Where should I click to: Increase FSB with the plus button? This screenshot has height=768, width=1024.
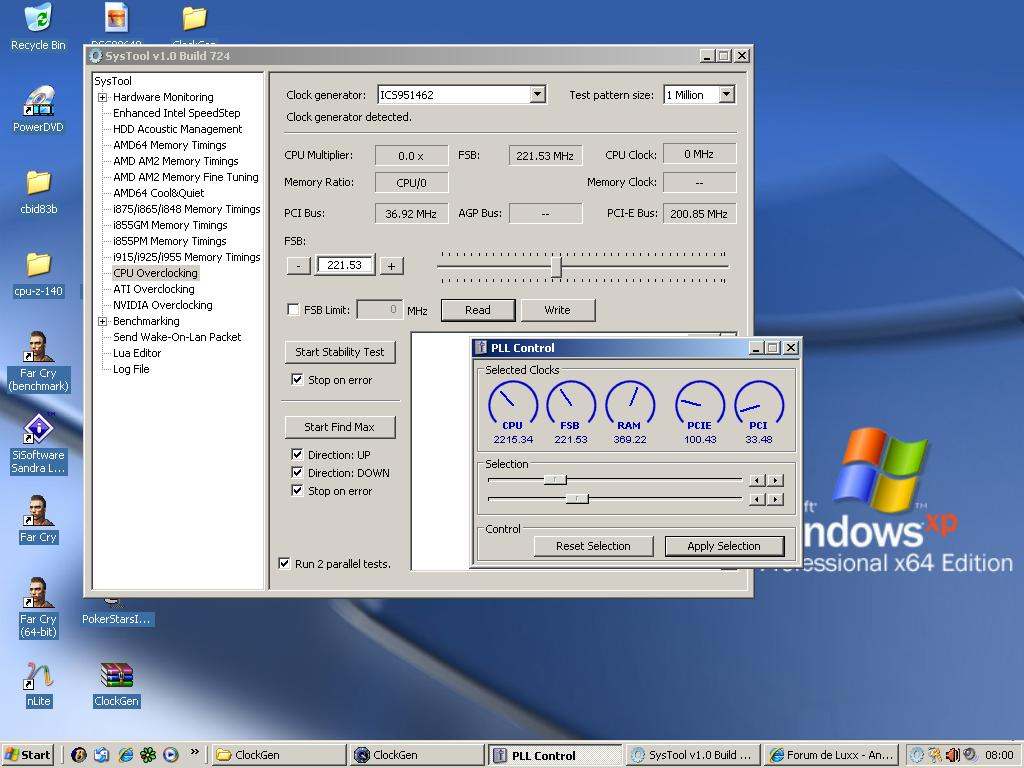[391, 266]
